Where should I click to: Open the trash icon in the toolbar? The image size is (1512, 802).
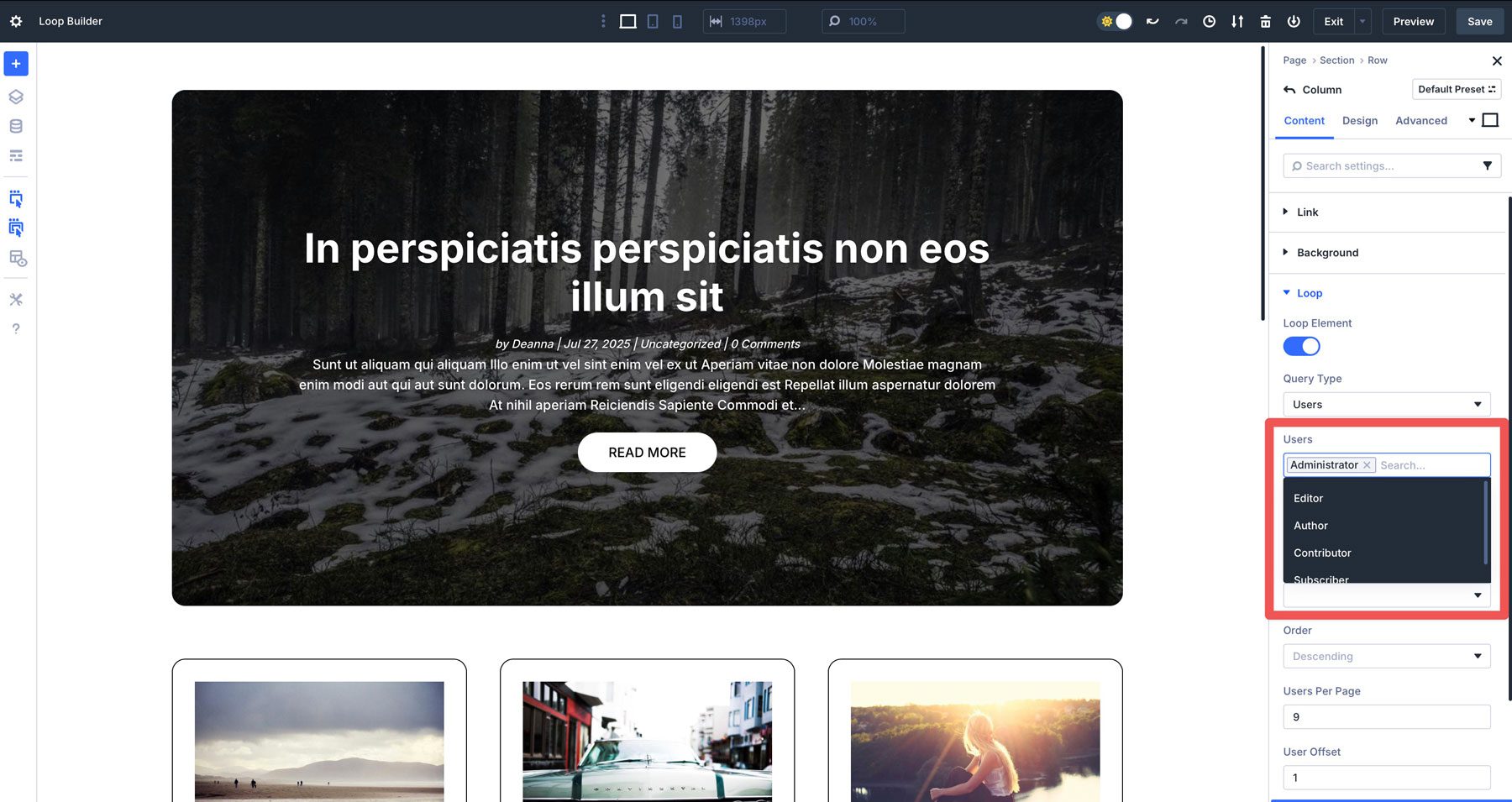coord(1266,21)
